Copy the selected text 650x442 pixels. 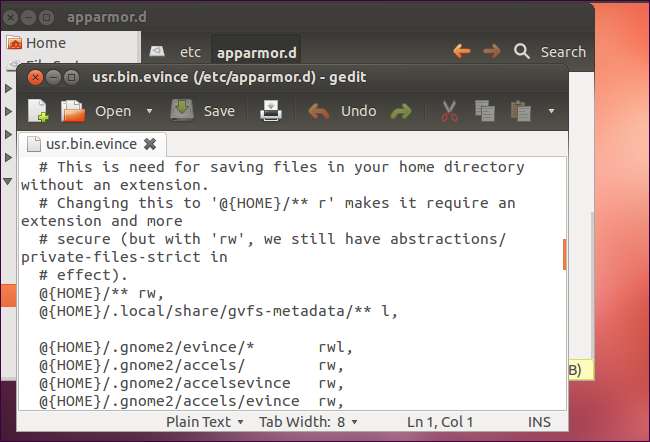pyautogui.click(x=485, y=110)
